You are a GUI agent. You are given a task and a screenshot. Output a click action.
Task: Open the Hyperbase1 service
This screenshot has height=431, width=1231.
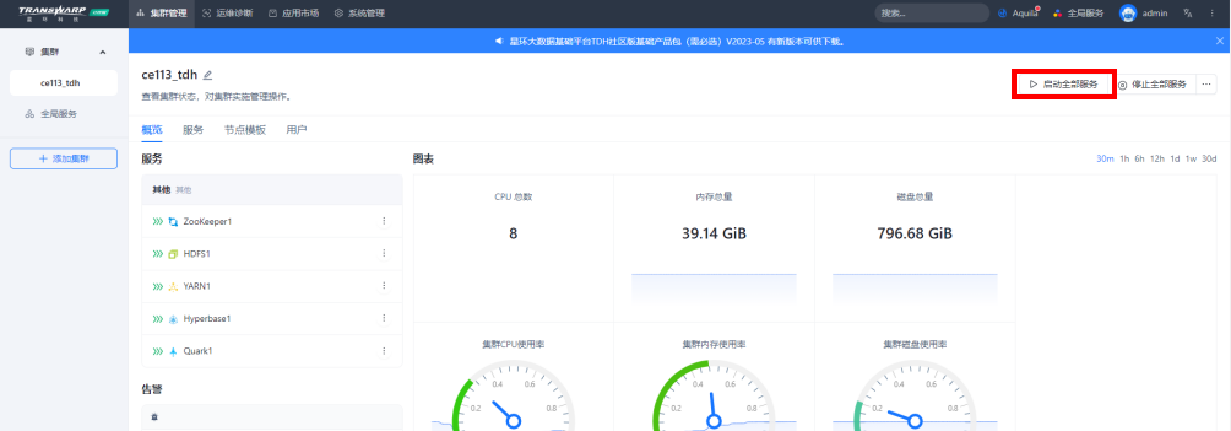(207, 319)
